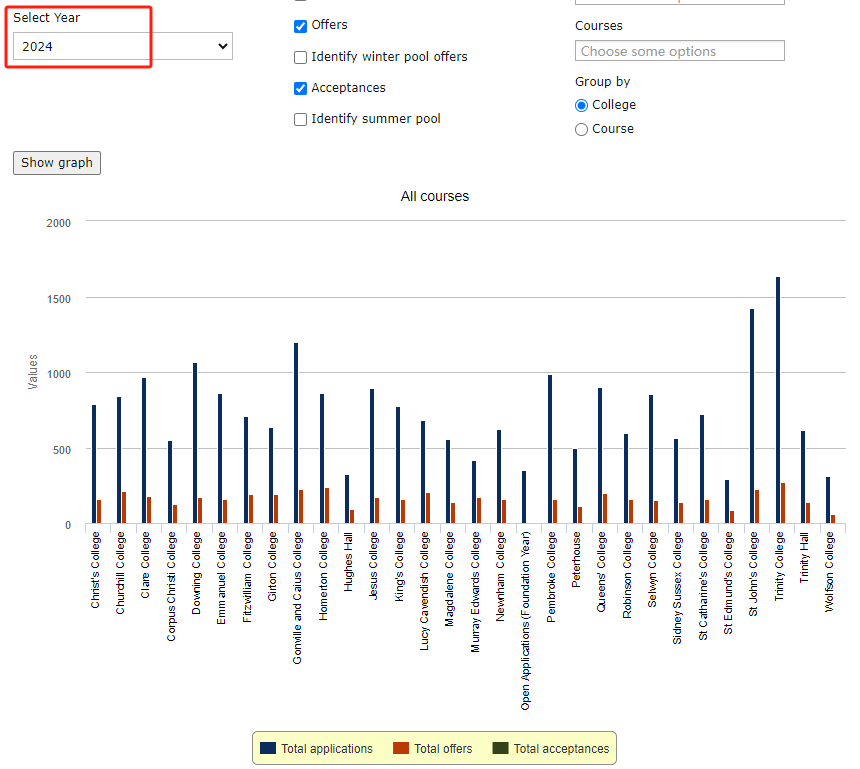Click the Newnham College axis label

(x=500, y=576)
